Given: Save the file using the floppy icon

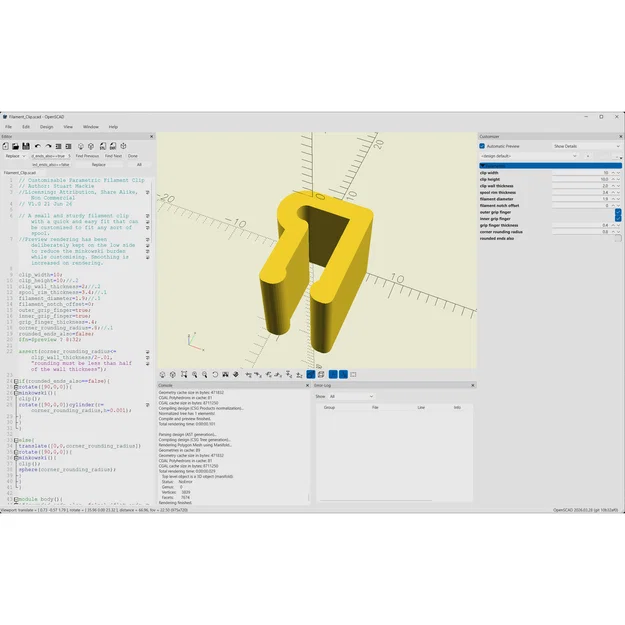Looking at the screenshot, I should [x=26, y=146].
